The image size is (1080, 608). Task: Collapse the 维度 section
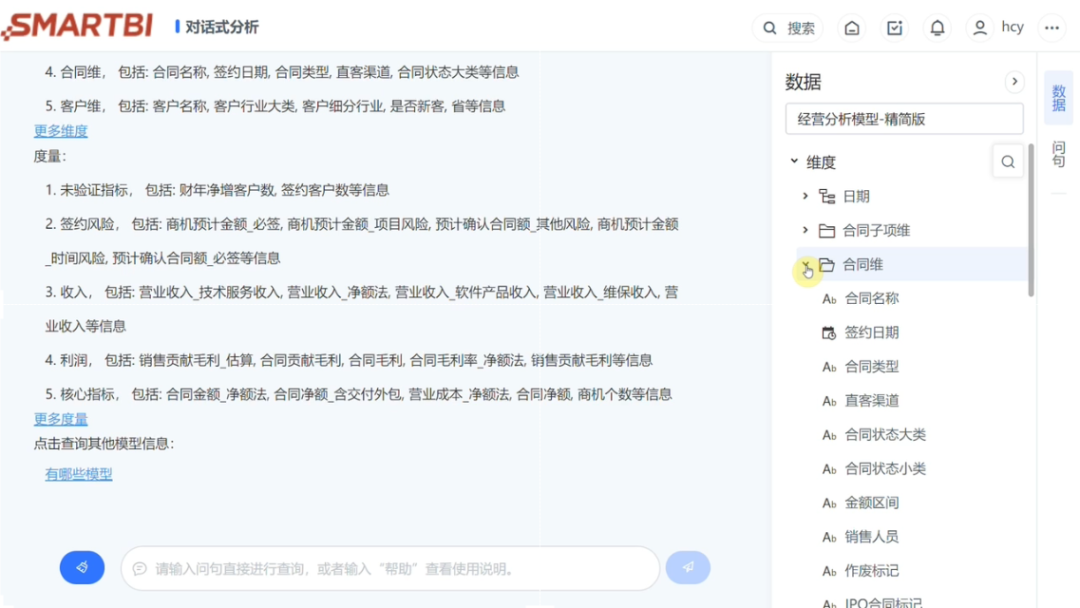(x=795, y=160)
